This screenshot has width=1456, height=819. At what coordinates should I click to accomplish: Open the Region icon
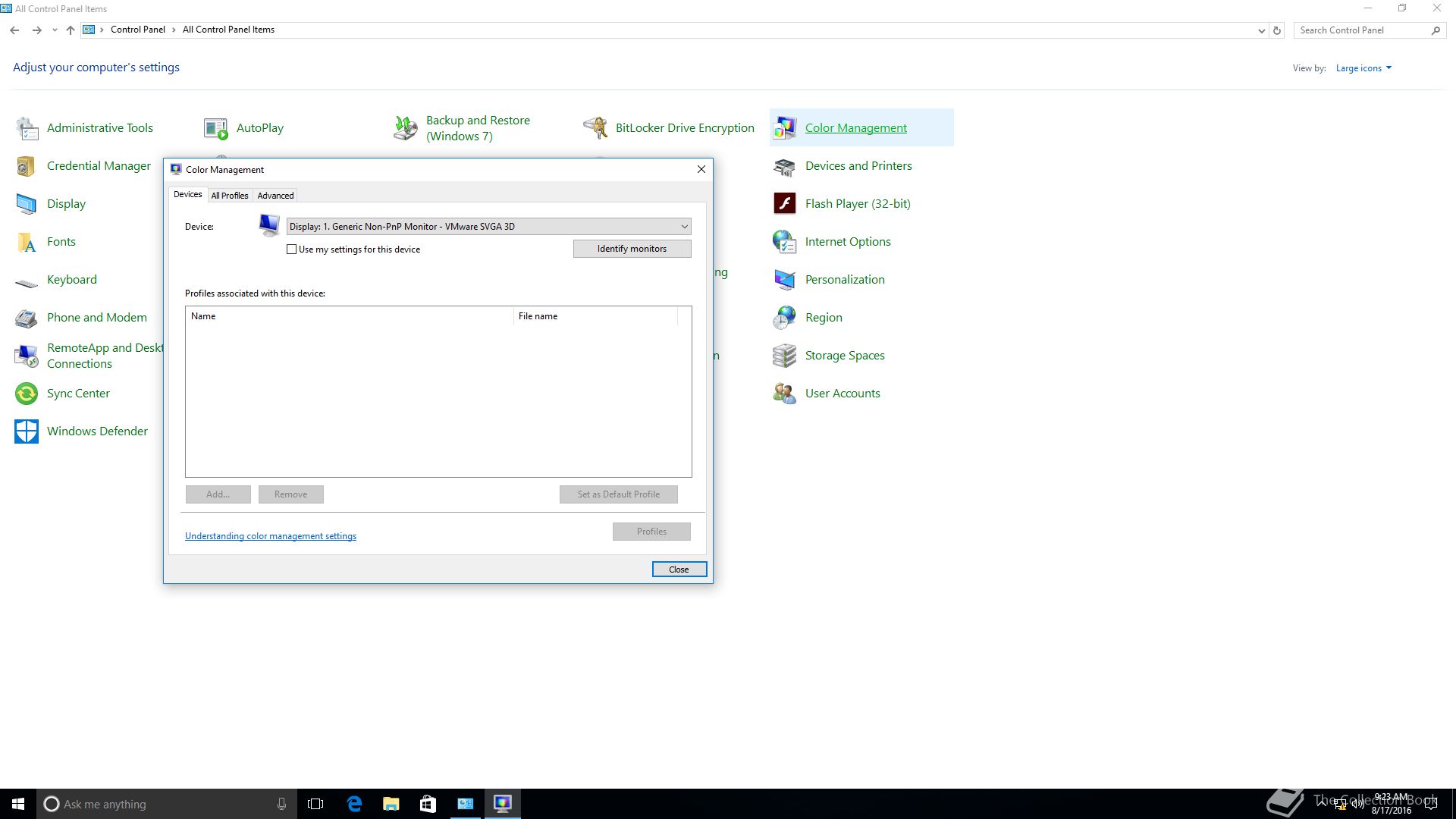point(785,318)
